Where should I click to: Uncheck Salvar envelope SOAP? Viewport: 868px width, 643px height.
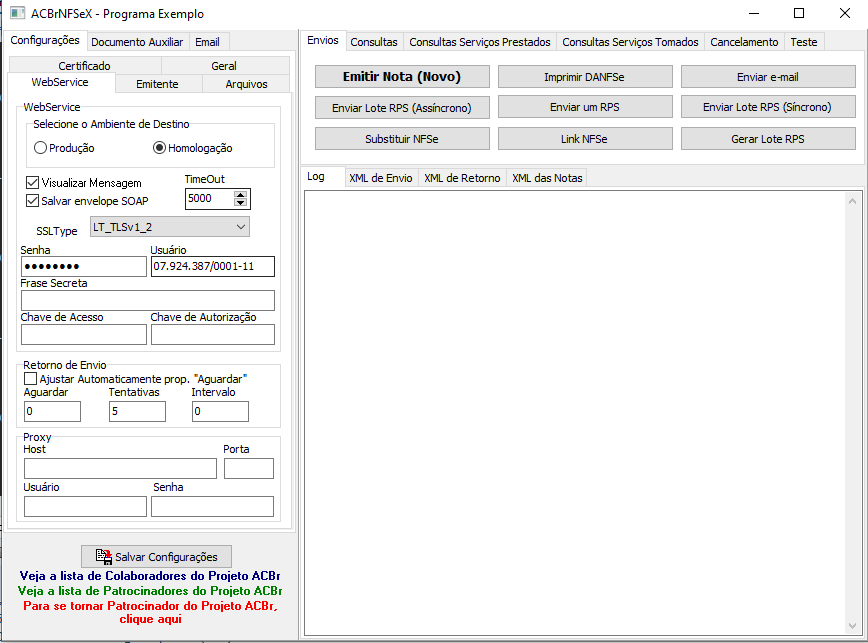tap(32, 201)
